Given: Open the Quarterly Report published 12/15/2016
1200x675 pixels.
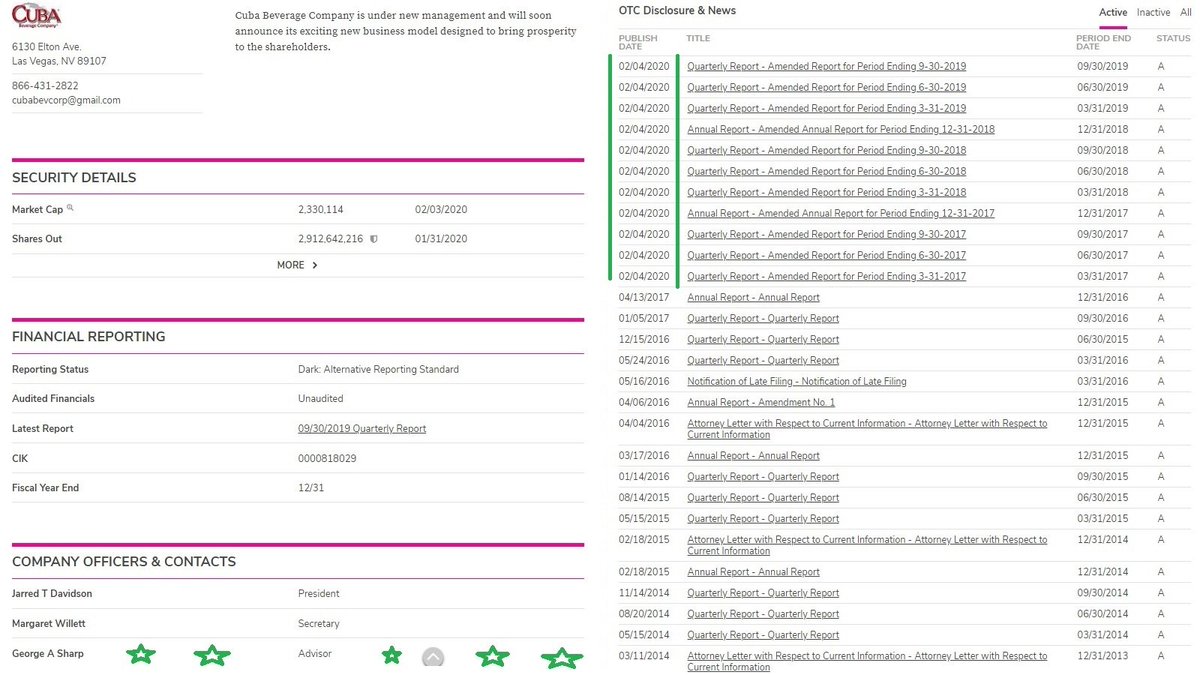Looking at the screenshot, I should pyautogui.click(x=763, y=339).
